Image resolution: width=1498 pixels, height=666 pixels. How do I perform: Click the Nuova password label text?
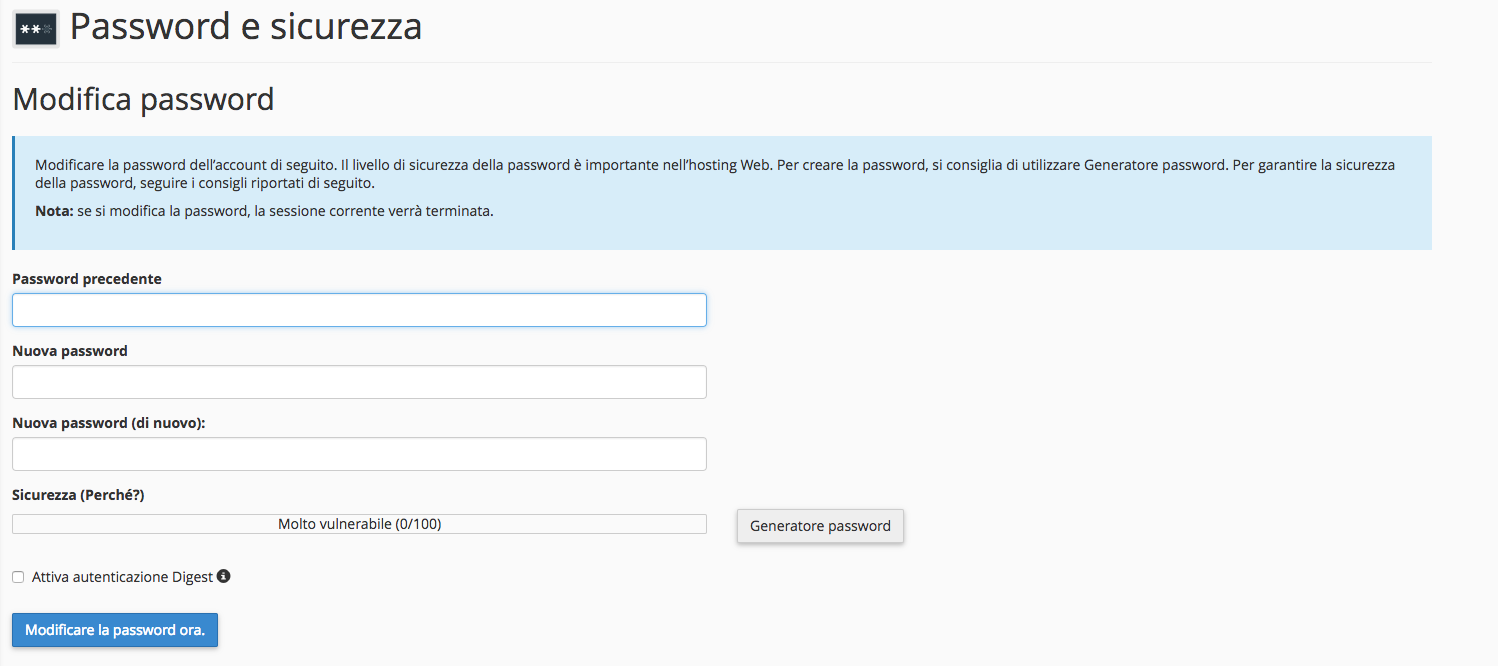70,351
